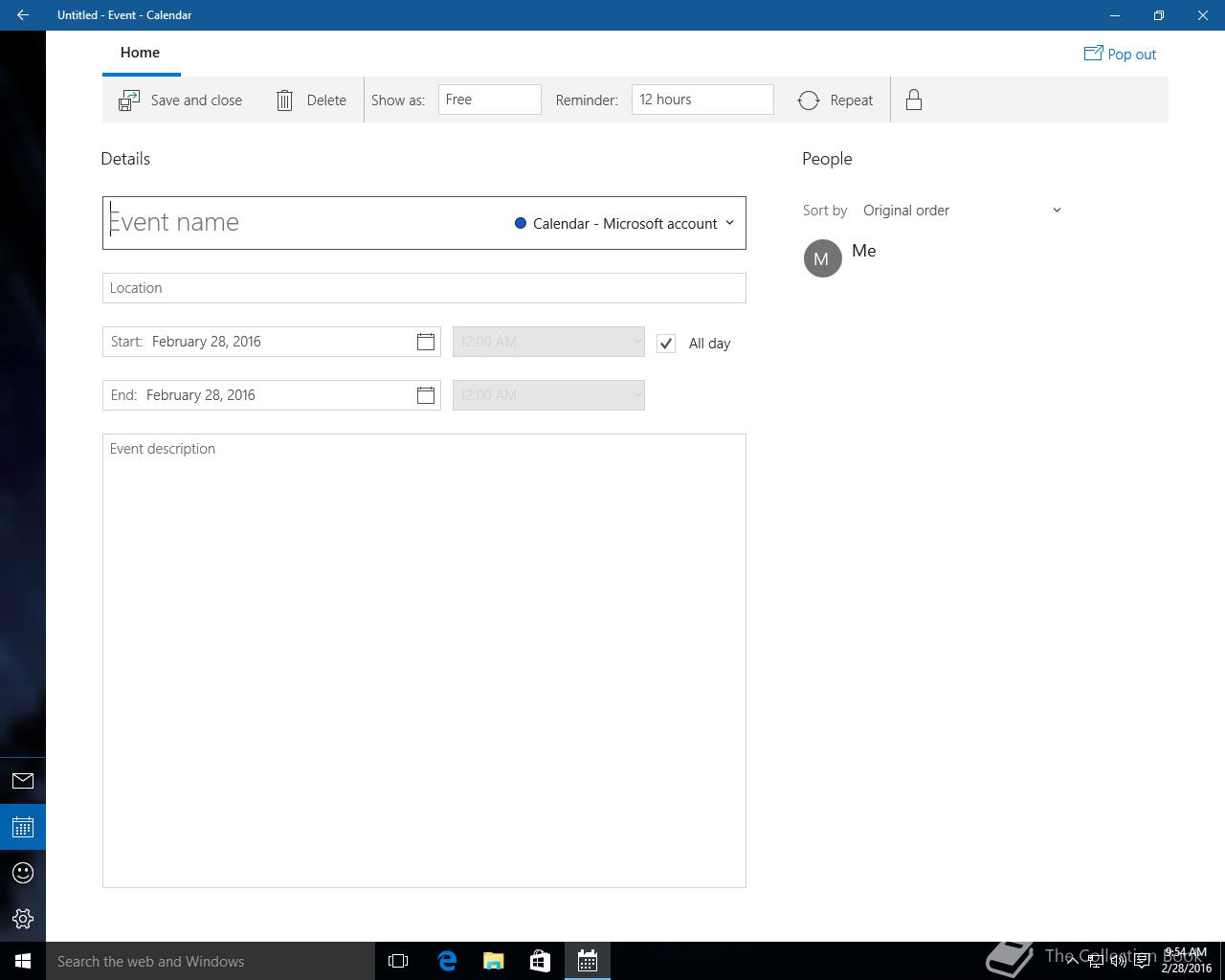This screenshot has height=980, width=1225.
Task: Switch to Mail in the sidebar
Action: [23, 781]
